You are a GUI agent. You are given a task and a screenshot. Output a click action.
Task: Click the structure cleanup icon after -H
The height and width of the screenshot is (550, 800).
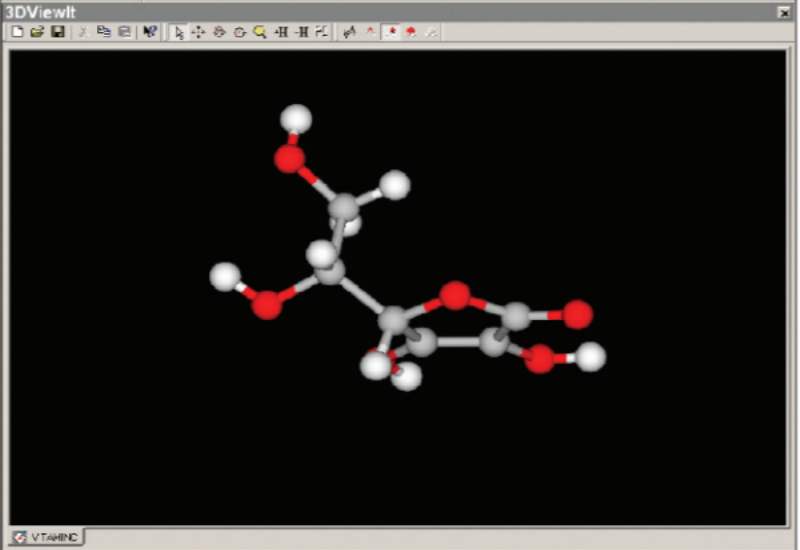pos(321,32)
